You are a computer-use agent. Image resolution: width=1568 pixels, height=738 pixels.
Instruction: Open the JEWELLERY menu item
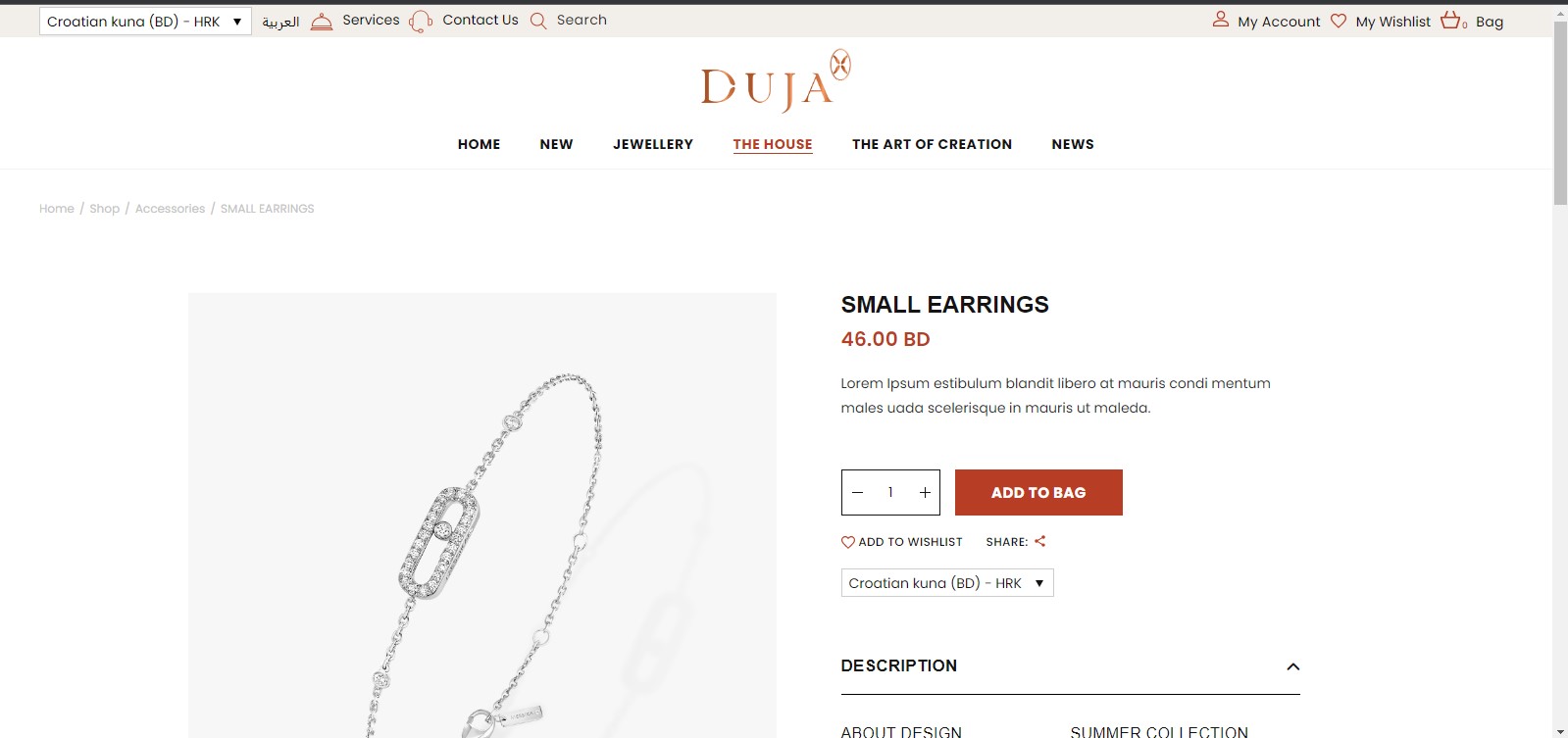click(x=653, y=144)
